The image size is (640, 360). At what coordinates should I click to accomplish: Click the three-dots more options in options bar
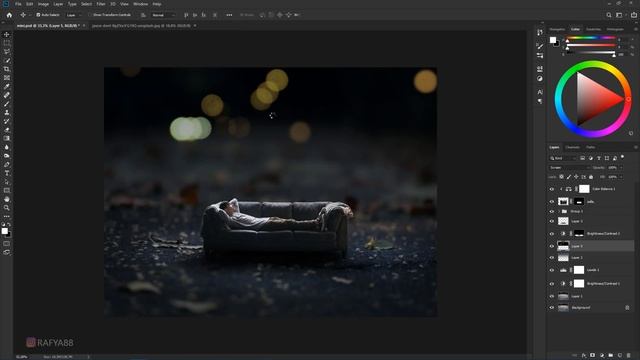pyautogui.click(x=229, y=15)
